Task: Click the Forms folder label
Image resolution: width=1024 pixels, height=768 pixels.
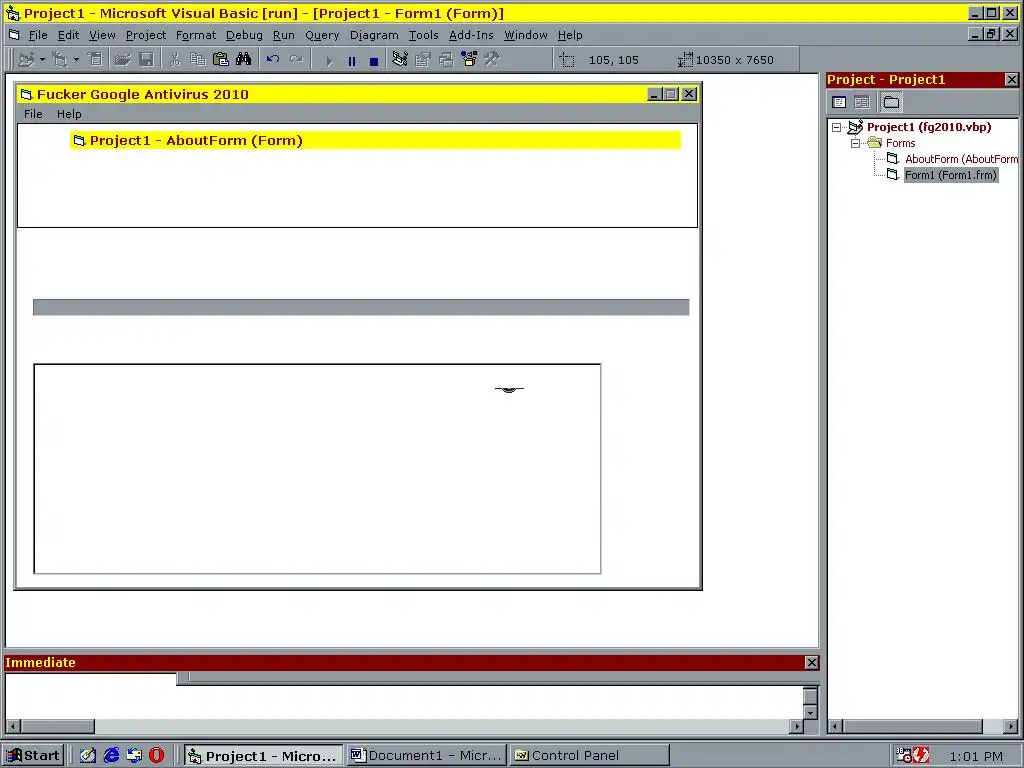Action: click(901, 143)
